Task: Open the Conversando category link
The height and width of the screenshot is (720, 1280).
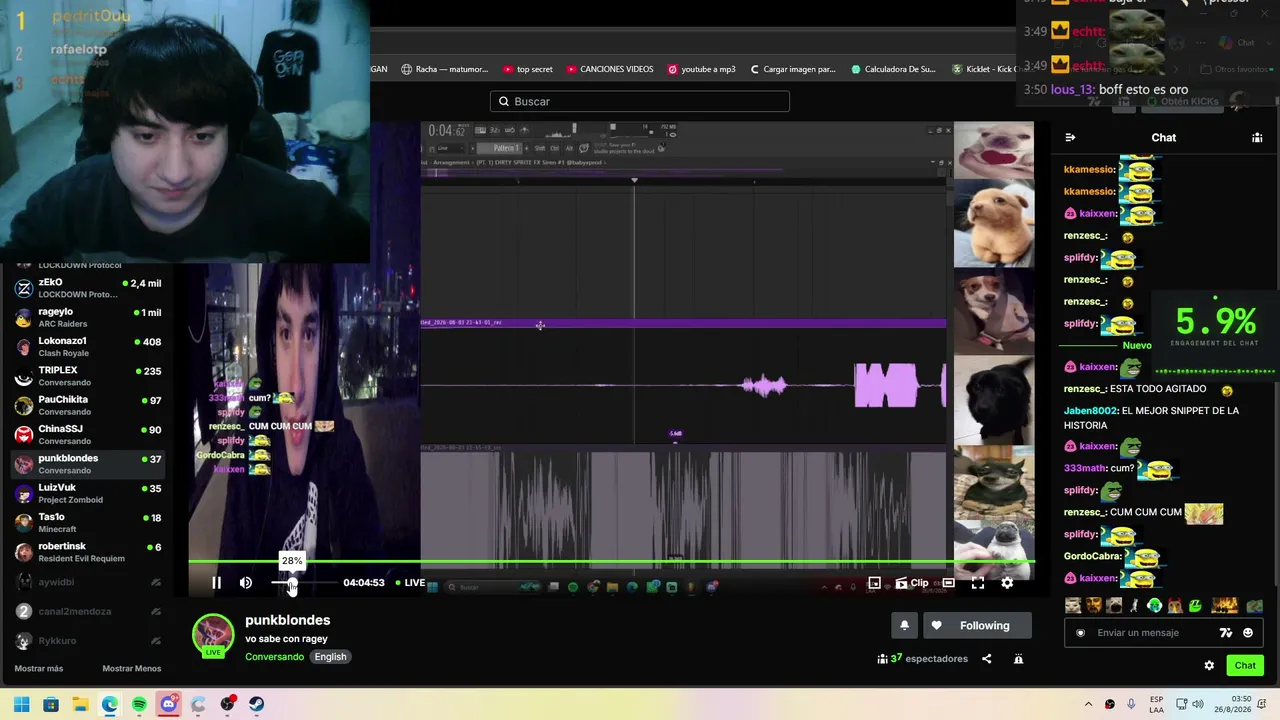Action: pos(274,657)
